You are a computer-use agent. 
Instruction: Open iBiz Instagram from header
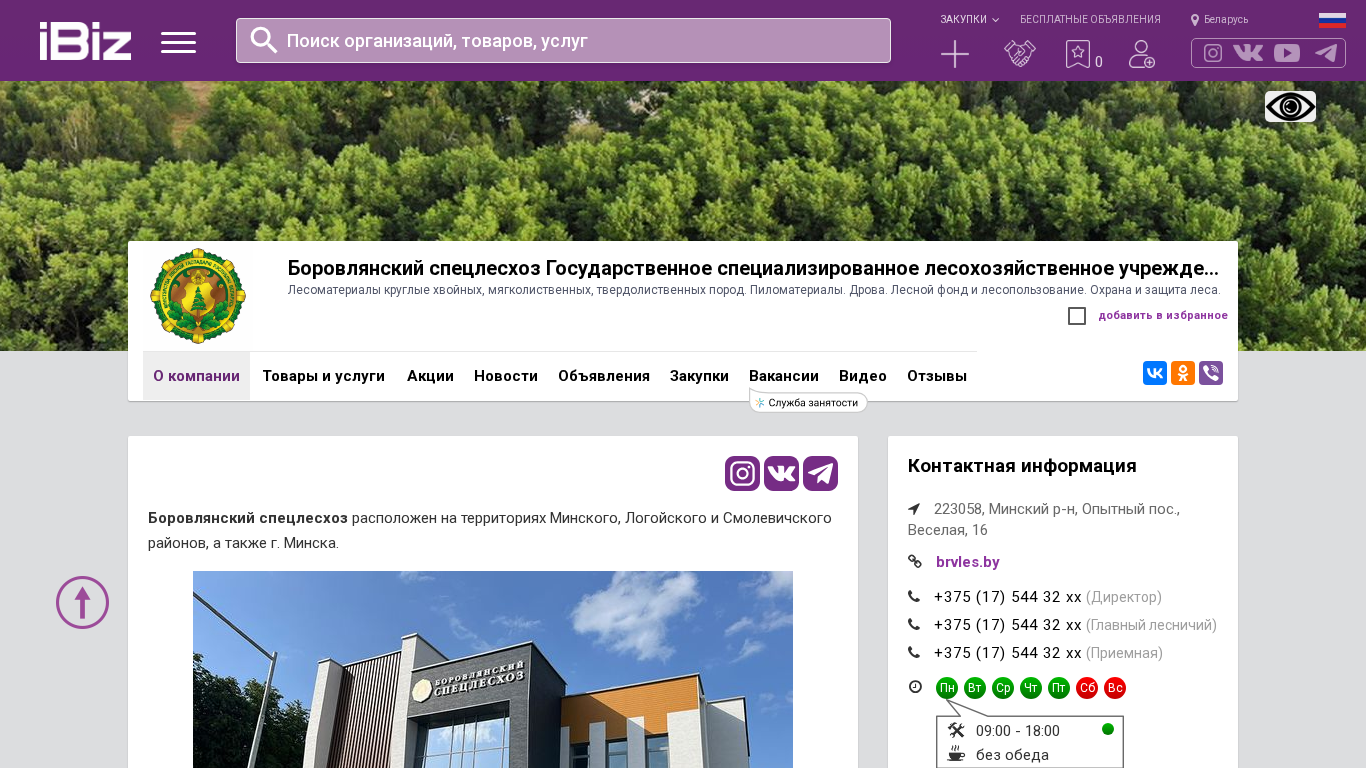point(1213,53)
